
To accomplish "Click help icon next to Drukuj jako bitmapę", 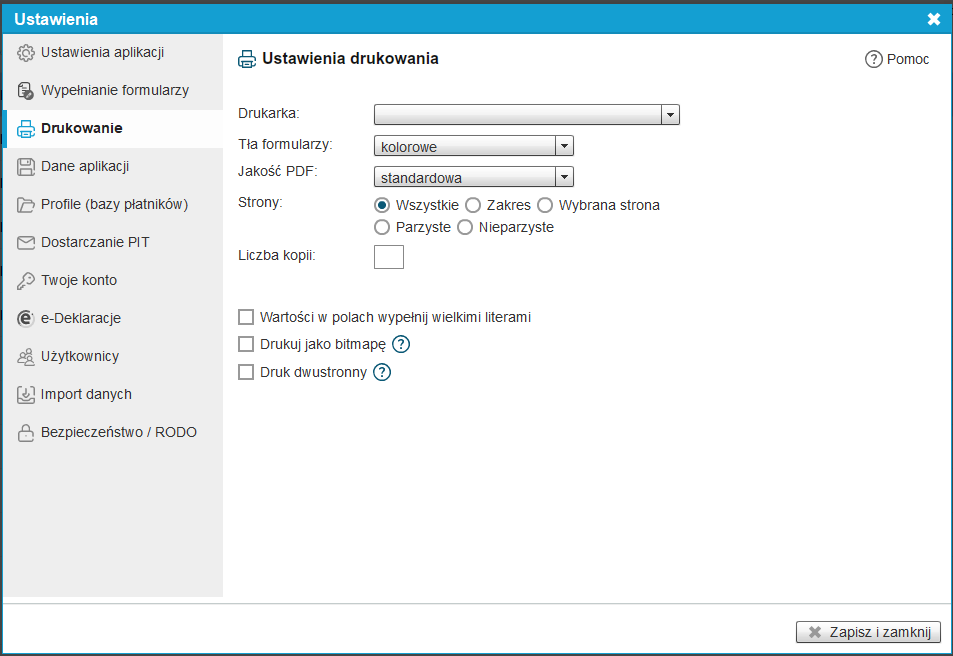I will pos(401,345).
